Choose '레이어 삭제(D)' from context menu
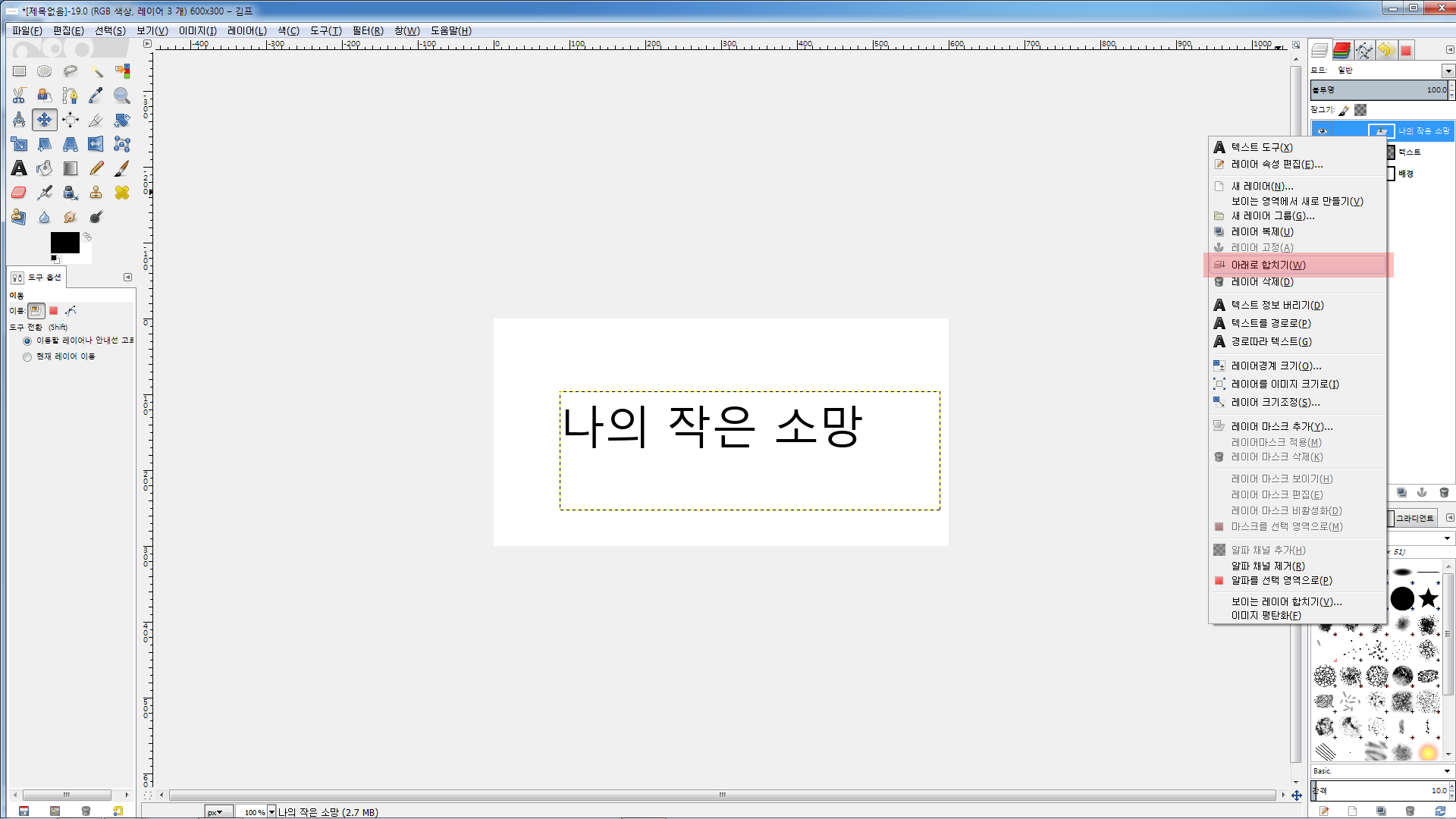The height and width of the screenshot is (819, 1456). click(1298, 281)
